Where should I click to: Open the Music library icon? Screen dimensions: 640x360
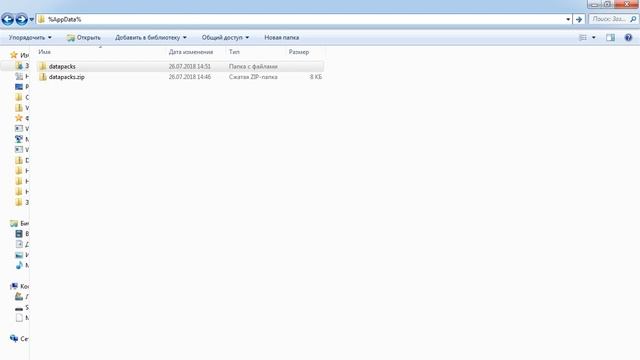[19, 265]
